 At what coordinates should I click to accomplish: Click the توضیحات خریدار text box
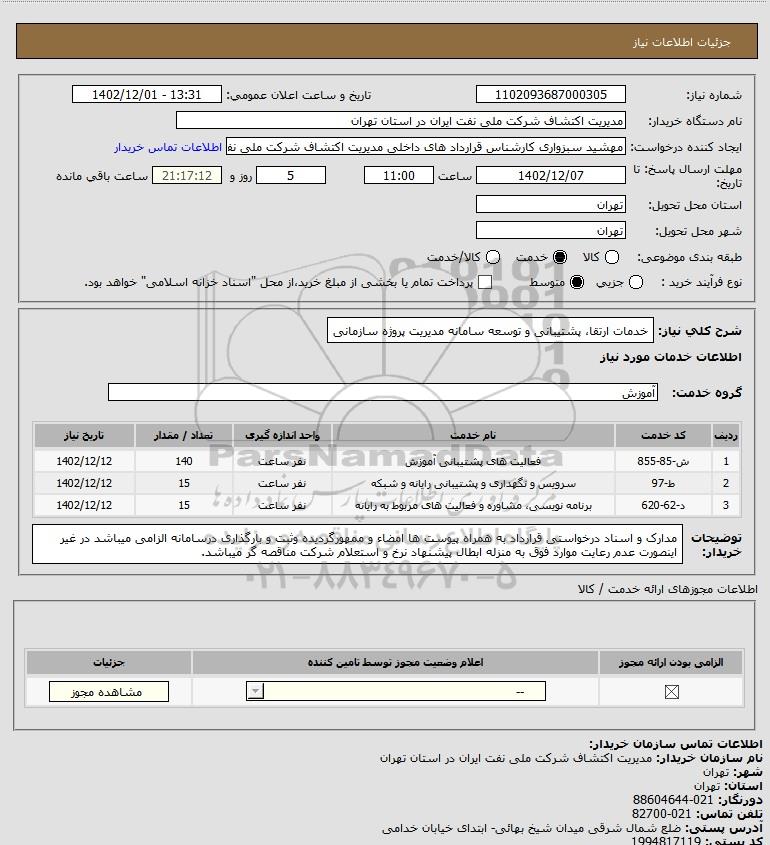tap(357, 544)
